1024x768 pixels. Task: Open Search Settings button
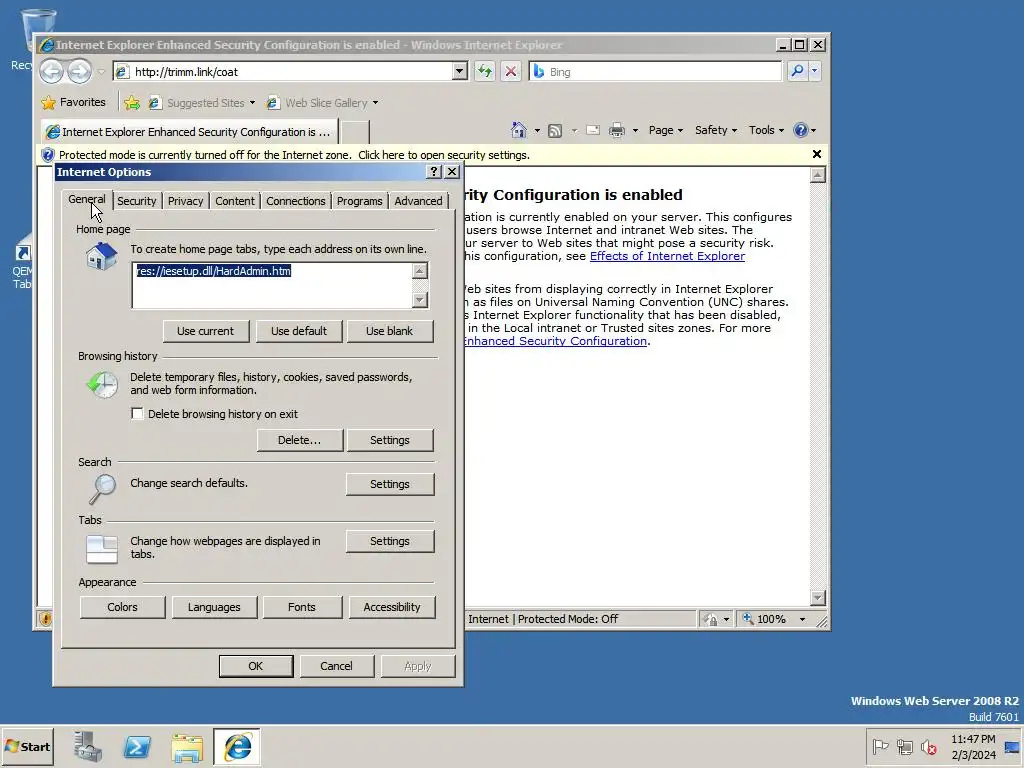coord(390,484)
